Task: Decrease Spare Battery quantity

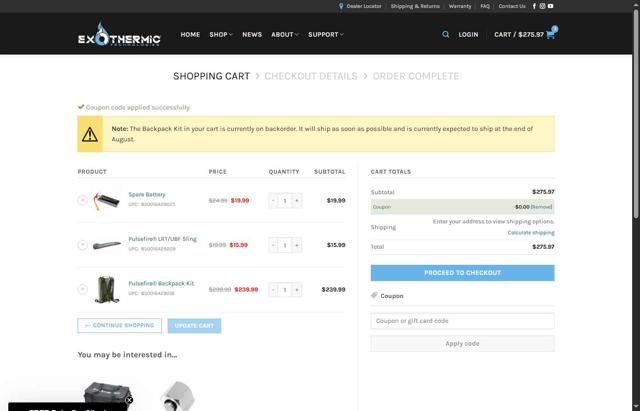Action: coord(273,201)
